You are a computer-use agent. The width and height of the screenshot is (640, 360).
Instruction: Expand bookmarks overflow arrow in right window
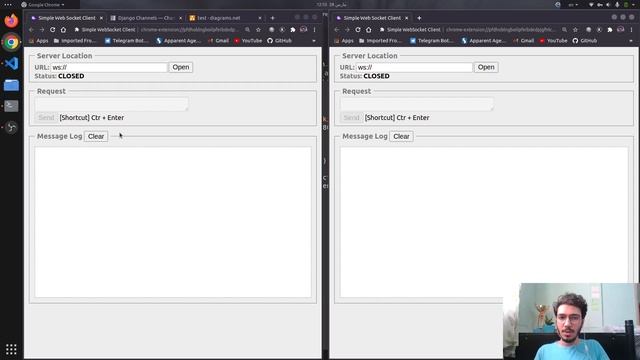click(631, 41)
